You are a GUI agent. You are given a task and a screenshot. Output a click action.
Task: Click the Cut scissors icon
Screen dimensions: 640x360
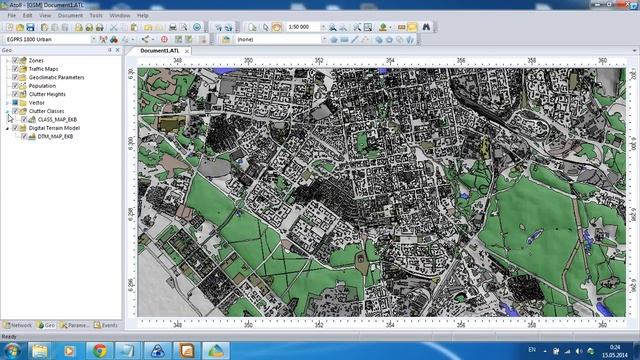(x=114, y=27)
